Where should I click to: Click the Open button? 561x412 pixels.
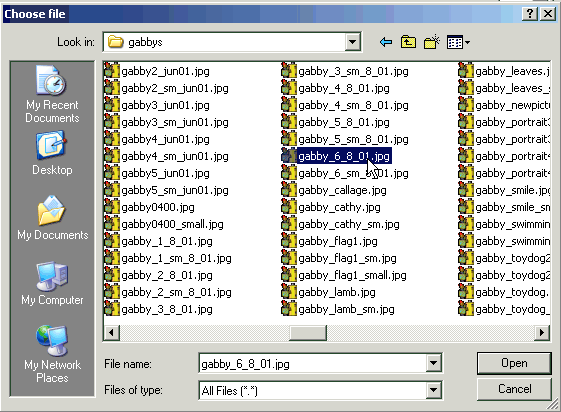(514, 363)
